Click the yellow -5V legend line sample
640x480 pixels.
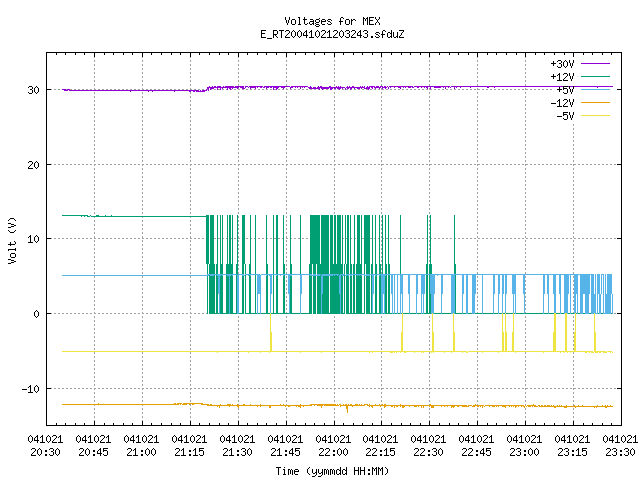[595, 116]
